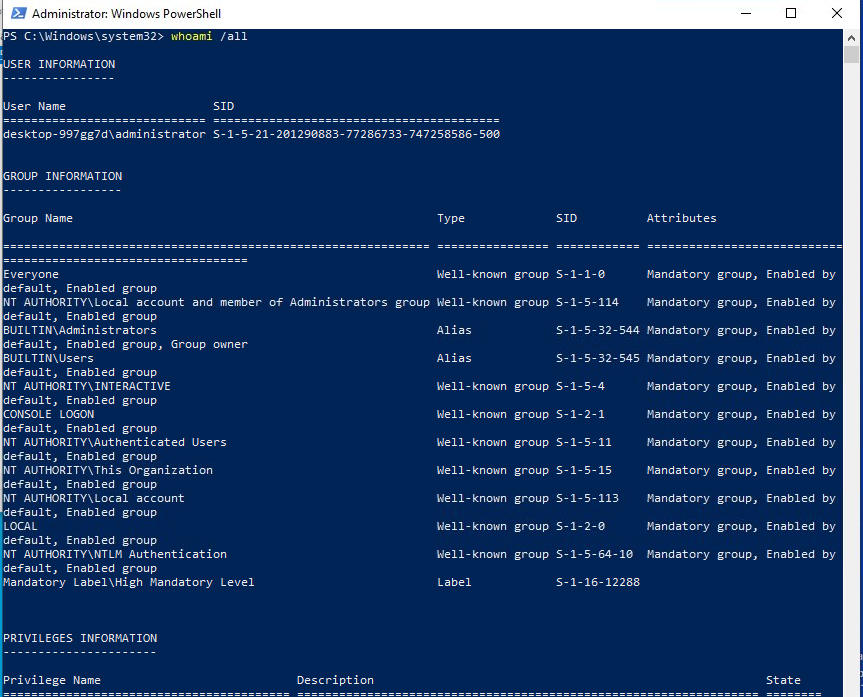
Task: Click the BUILTIN\Administrators group name
Action: point(80,330)
